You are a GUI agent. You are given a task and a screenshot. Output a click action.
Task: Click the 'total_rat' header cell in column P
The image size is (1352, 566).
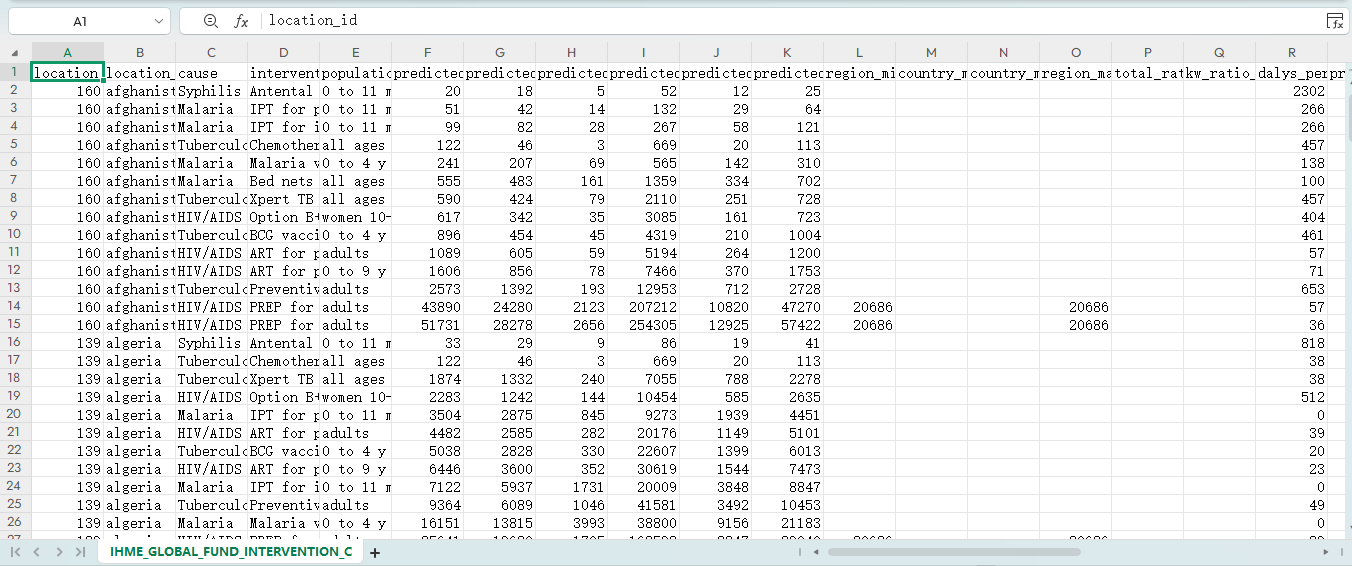1147,72
